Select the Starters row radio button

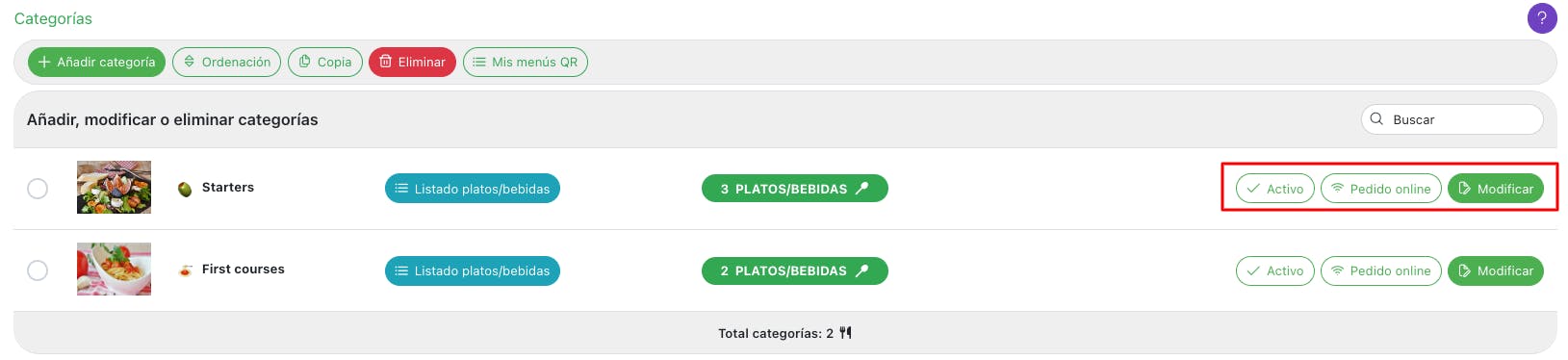38,189
